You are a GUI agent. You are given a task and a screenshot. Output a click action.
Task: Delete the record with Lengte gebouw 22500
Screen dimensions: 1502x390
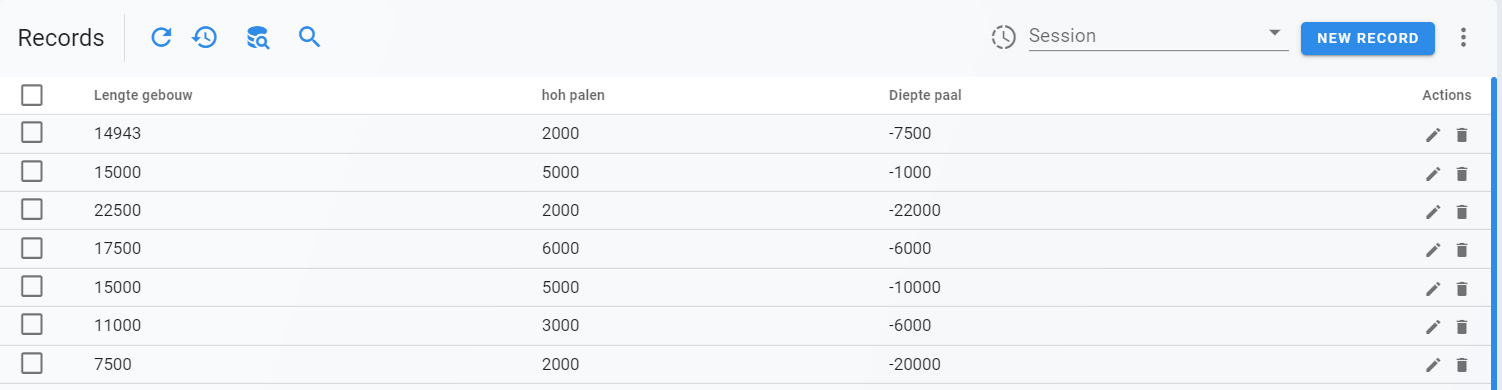tap(1461, 212)
